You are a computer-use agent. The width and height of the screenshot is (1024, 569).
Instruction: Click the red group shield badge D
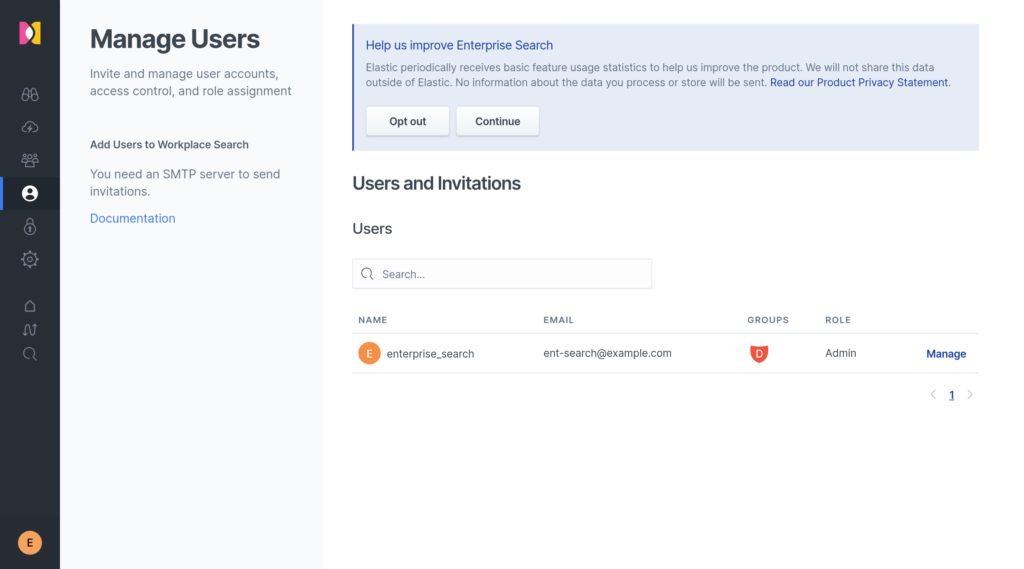click(x=759, y=354)
